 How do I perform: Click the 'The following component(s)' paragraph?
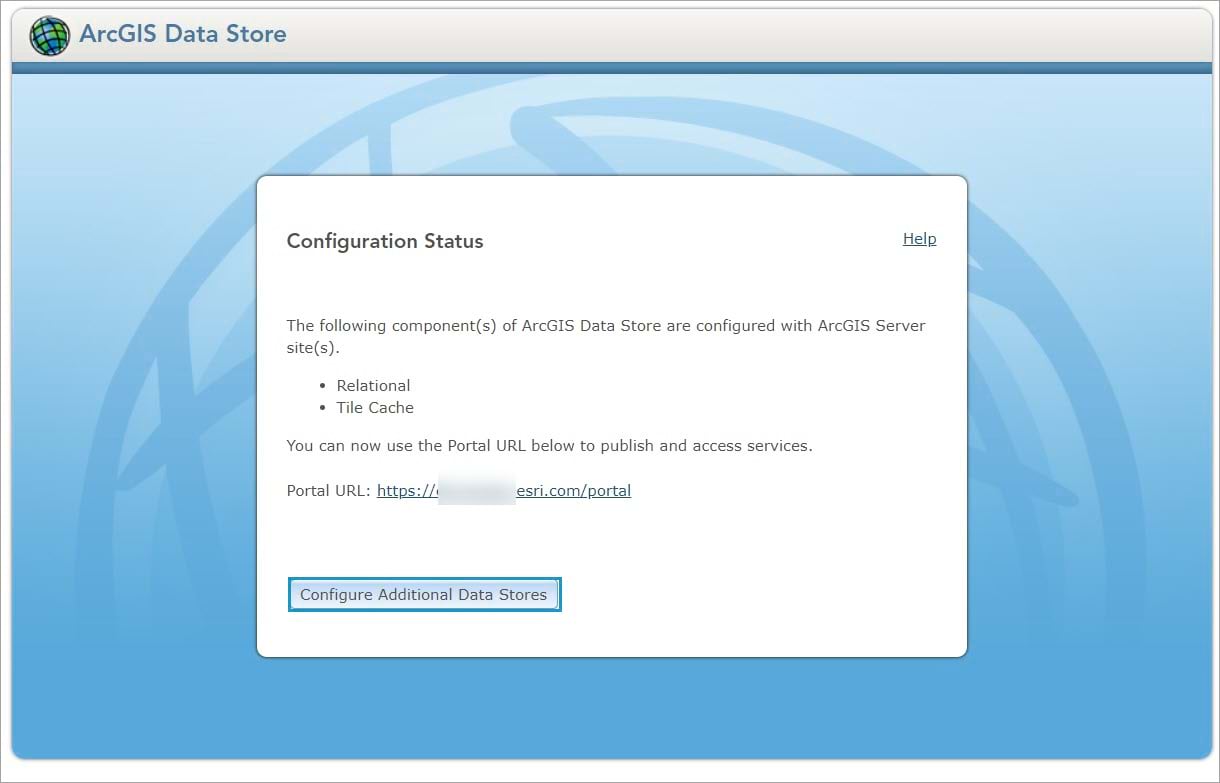click(606, 337)
